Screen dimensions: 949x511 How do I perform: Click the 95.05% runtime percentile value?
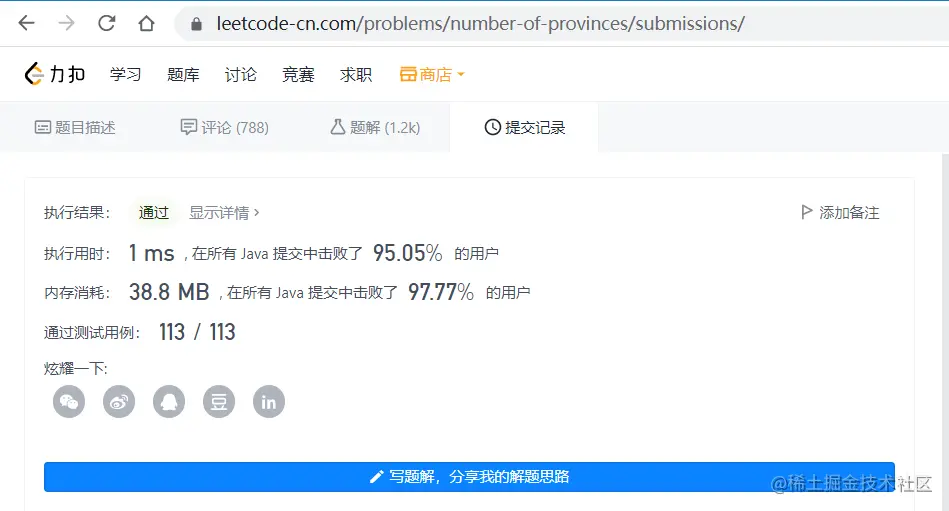click(x=407, y=253)
